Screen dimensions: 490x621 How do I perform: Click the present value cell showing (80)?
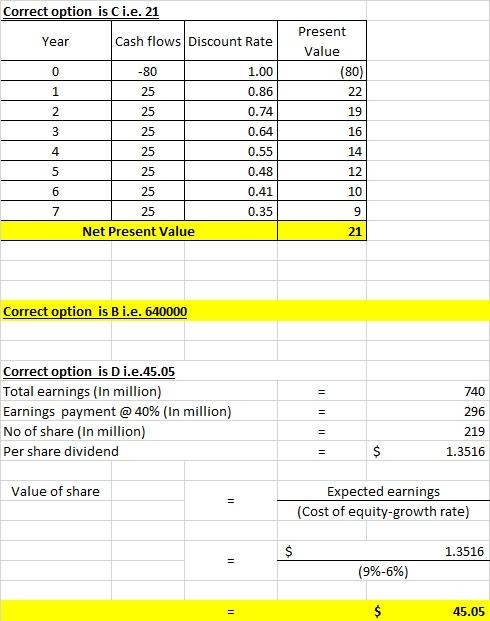tap(322, 71)
